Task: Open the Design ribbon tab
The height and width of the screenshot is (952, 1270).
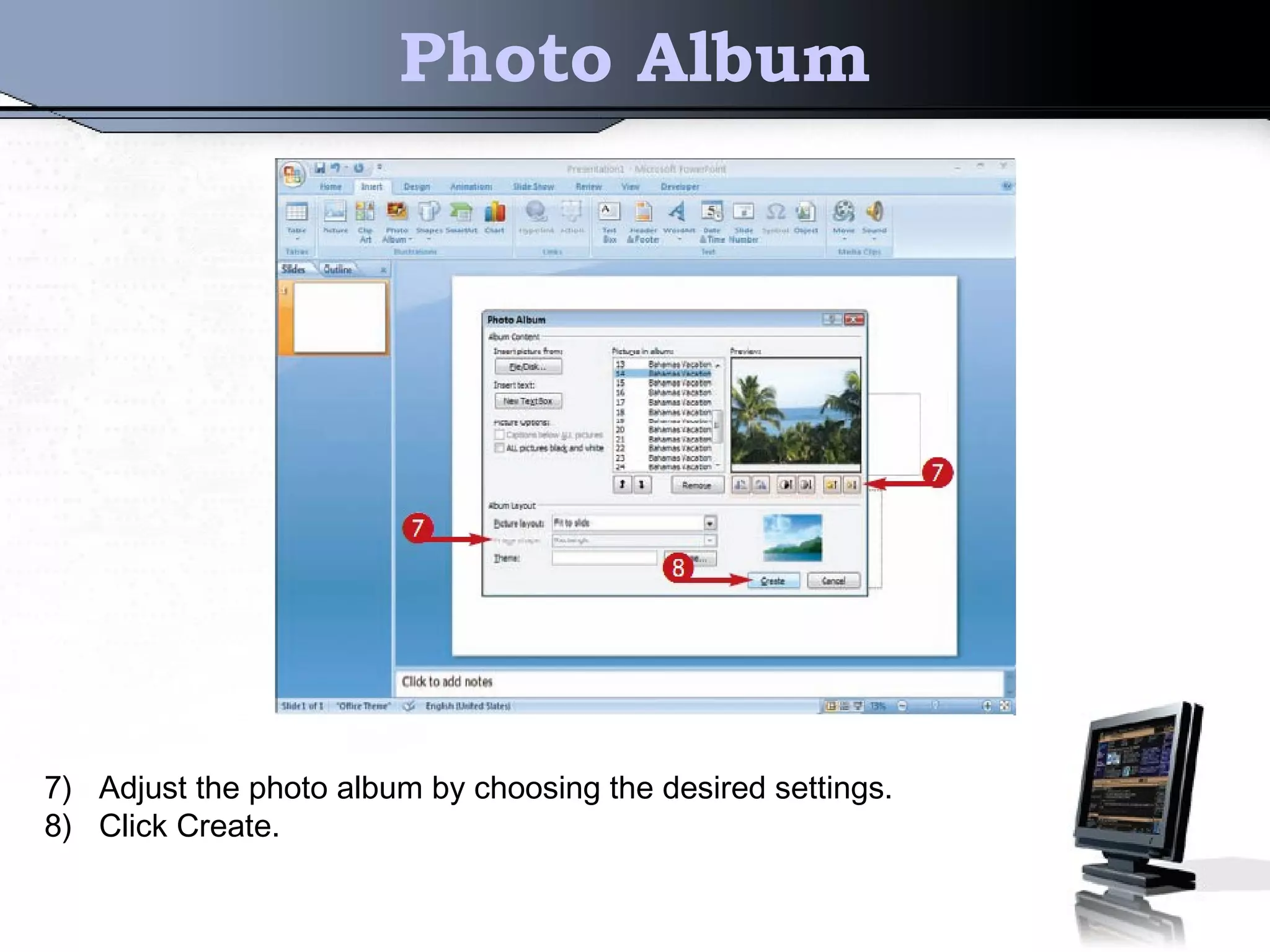Action: (x=417, y=187)
